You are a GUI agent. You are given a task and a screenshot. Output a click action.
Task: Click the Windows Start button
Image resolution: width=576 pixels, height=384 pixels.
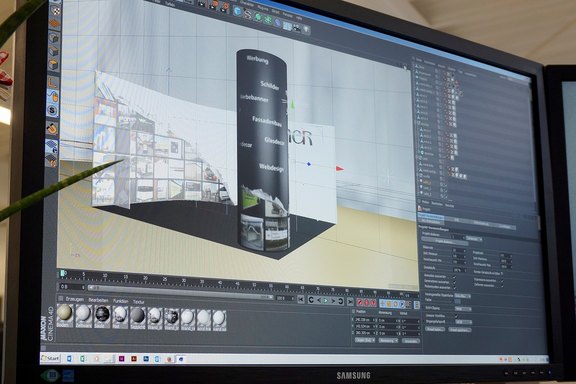pos(50,358)
